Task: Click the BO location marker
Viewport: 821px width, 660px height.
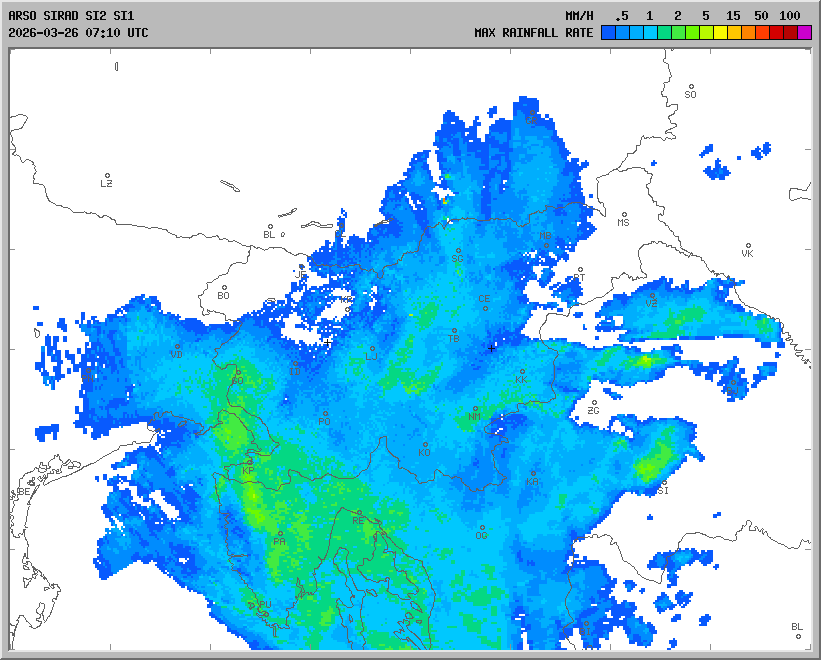Action: coord(224,288)
